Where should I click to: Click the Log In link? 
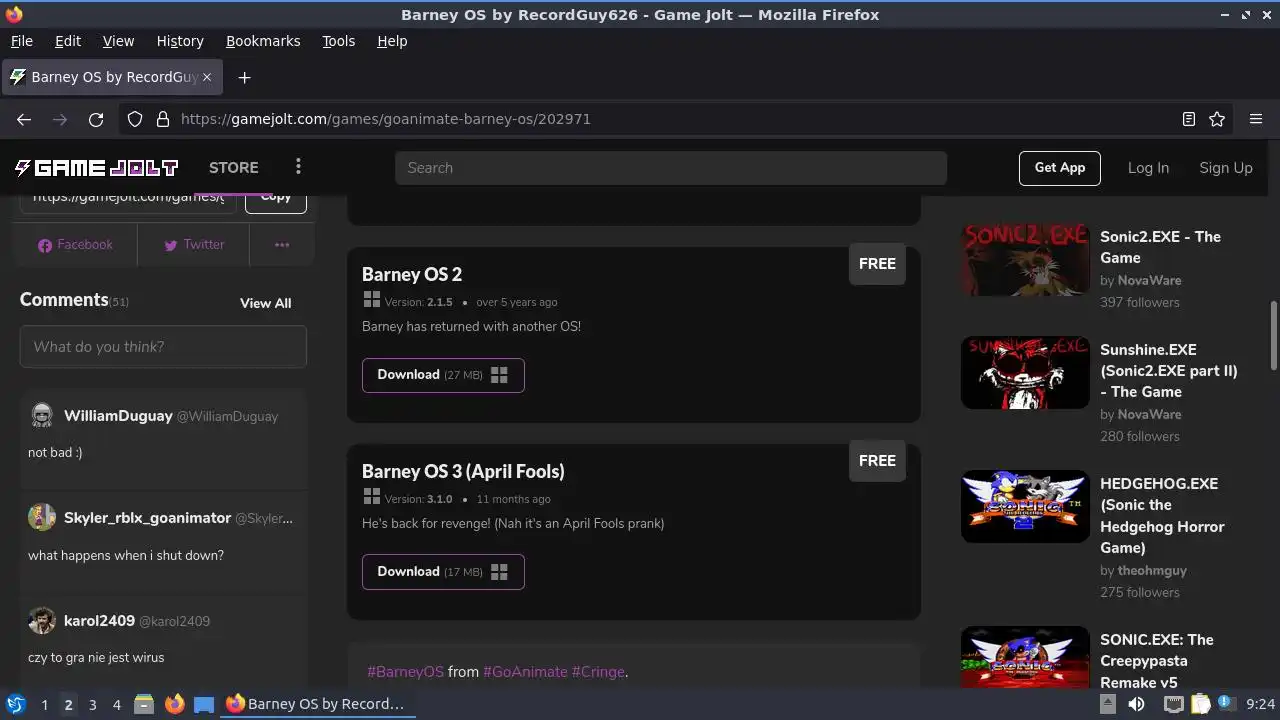(x=1148, y=168)
